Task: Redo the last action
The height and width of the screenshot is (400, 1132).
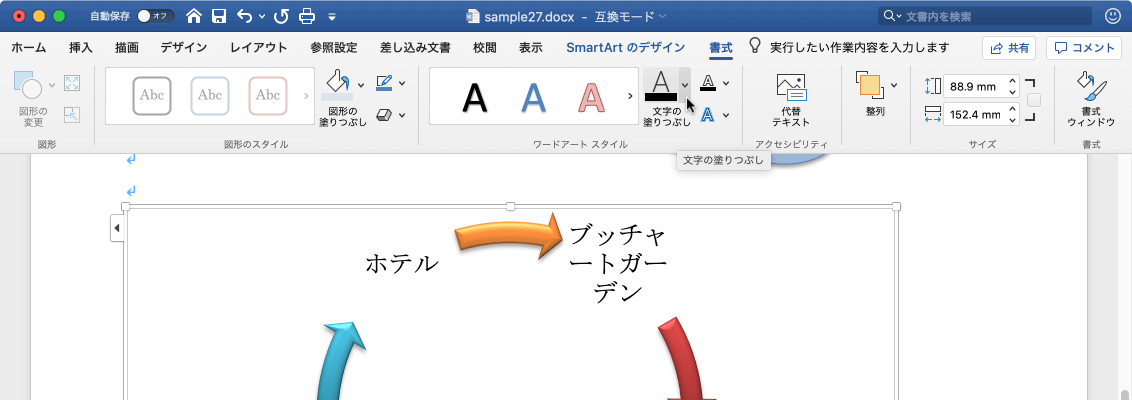Action: click(281, 15)
